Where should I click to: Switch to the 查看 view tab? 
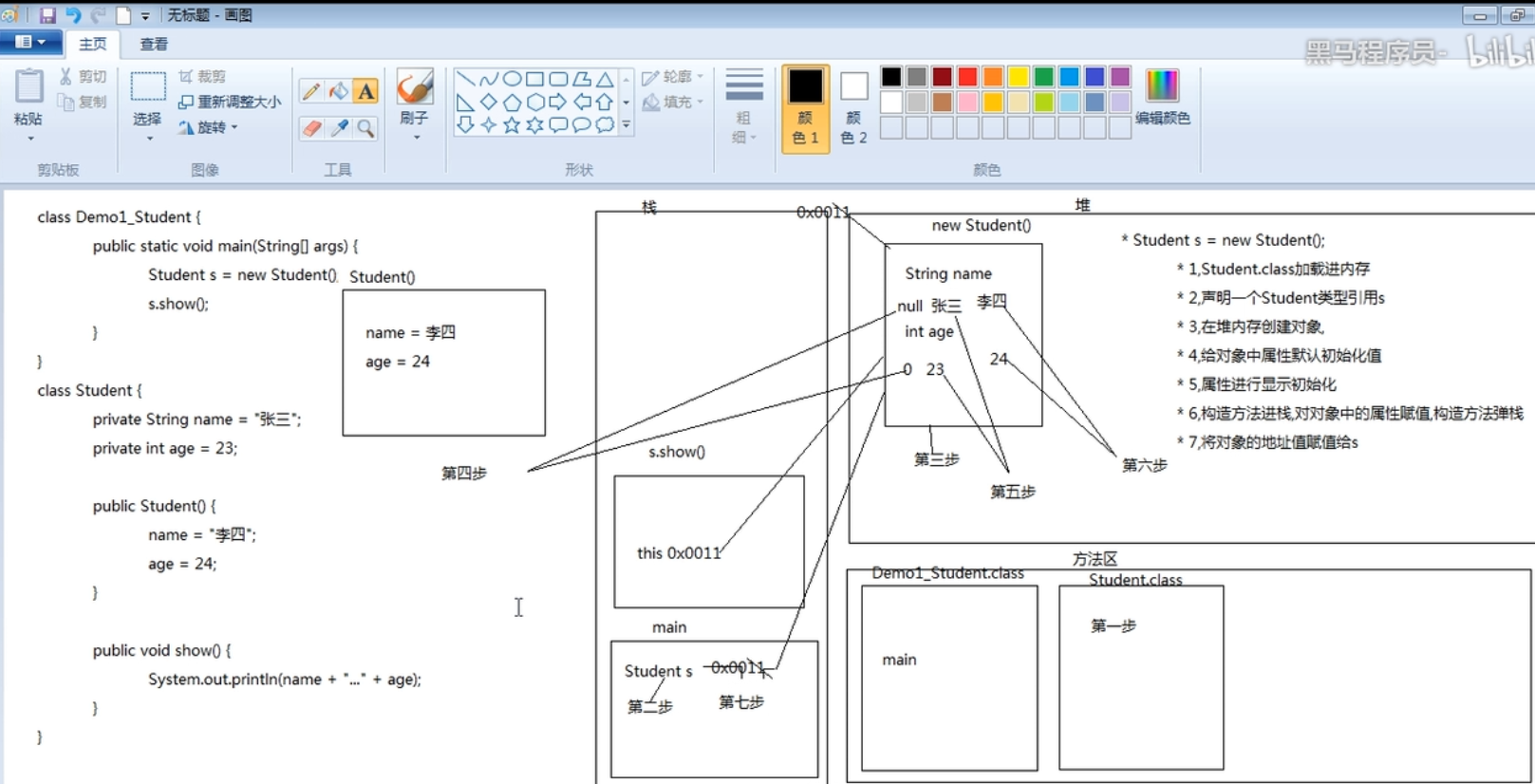(154, 44)
